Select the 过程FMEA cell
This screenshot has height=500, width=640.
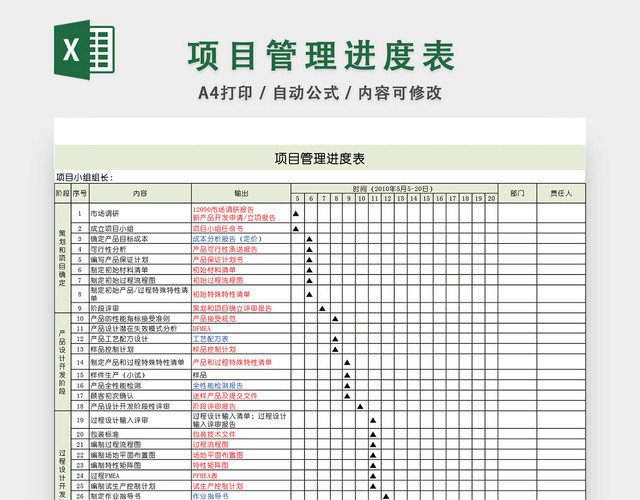140,476
